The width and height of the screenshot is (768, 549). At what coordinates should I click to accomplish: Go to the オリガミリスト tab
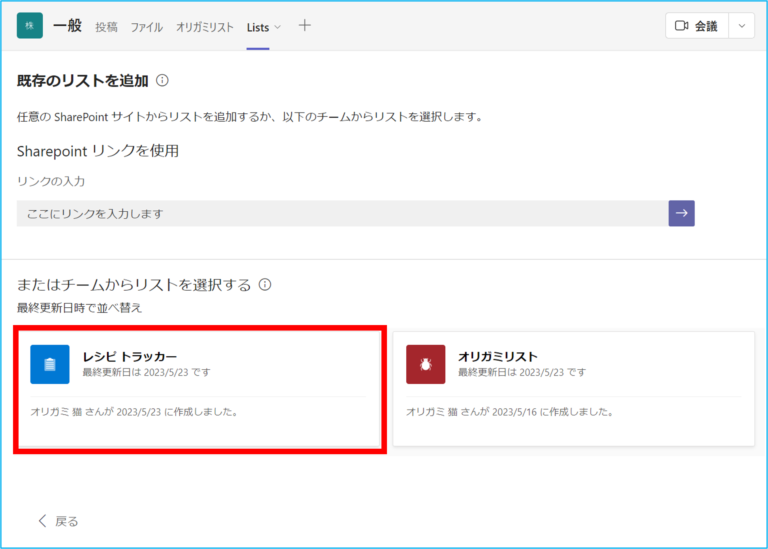(205, 27)
